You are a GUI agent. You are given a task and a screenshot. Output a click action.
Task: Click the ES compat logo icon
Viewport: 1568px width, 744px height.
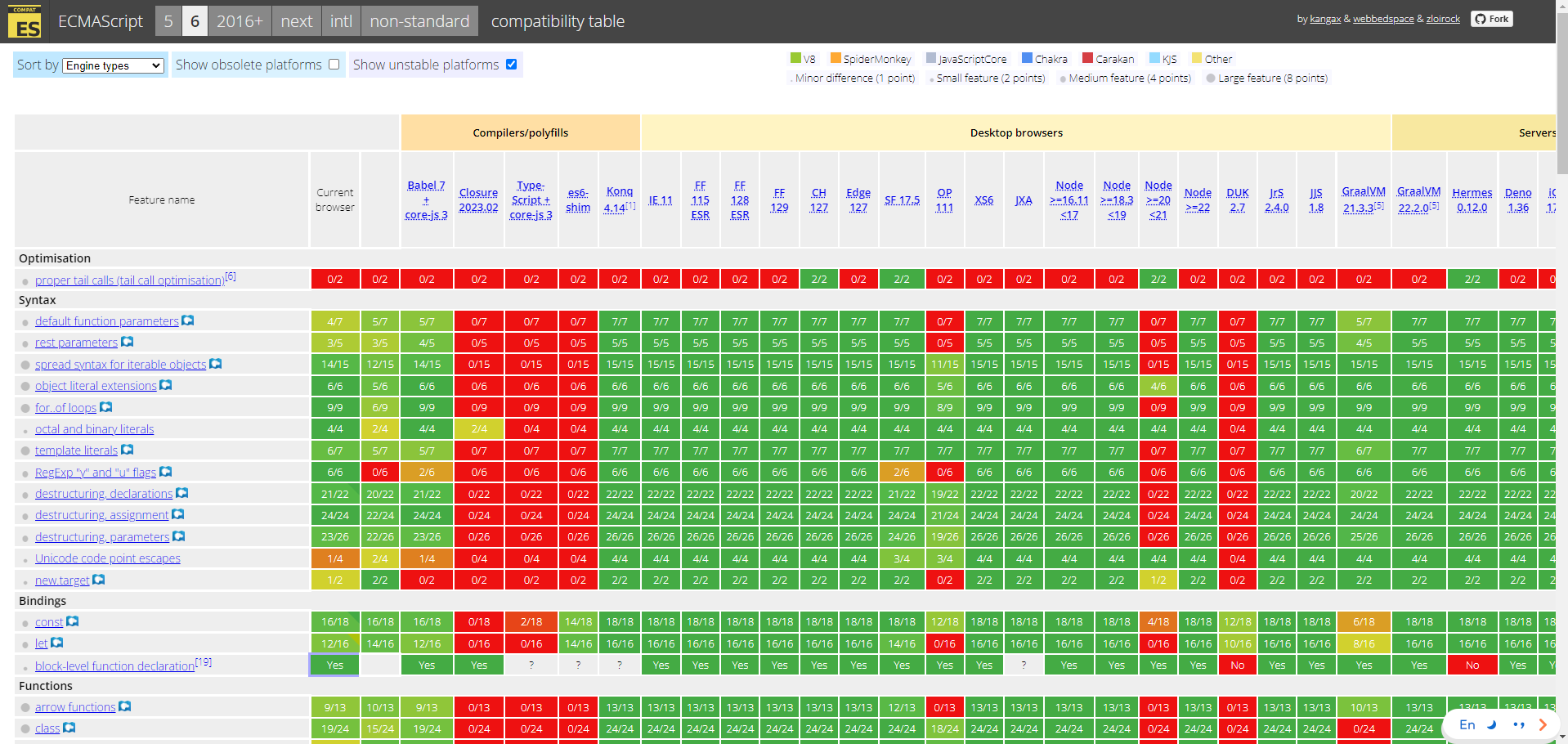click(25, 22)
